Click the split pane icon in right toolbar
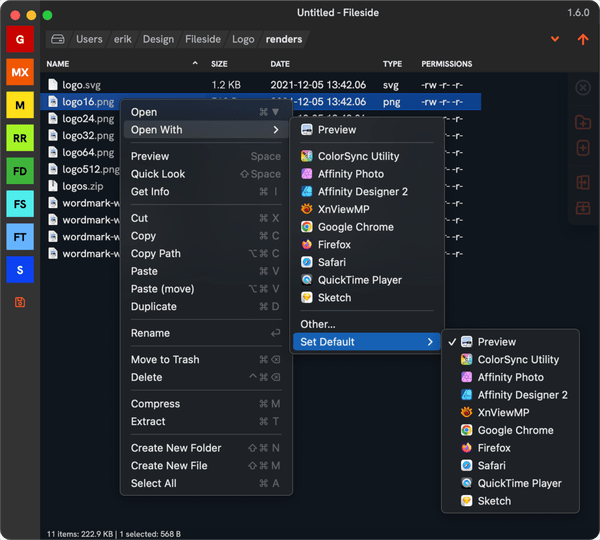 pyautogui.click(x=583, y=182)
